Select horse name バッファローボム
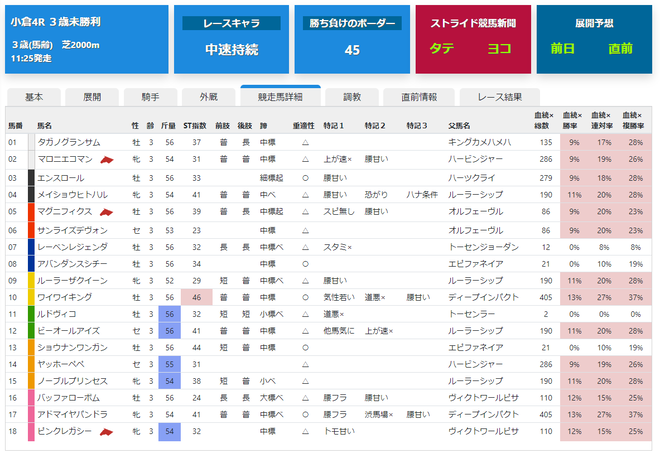 click(69, 398)
